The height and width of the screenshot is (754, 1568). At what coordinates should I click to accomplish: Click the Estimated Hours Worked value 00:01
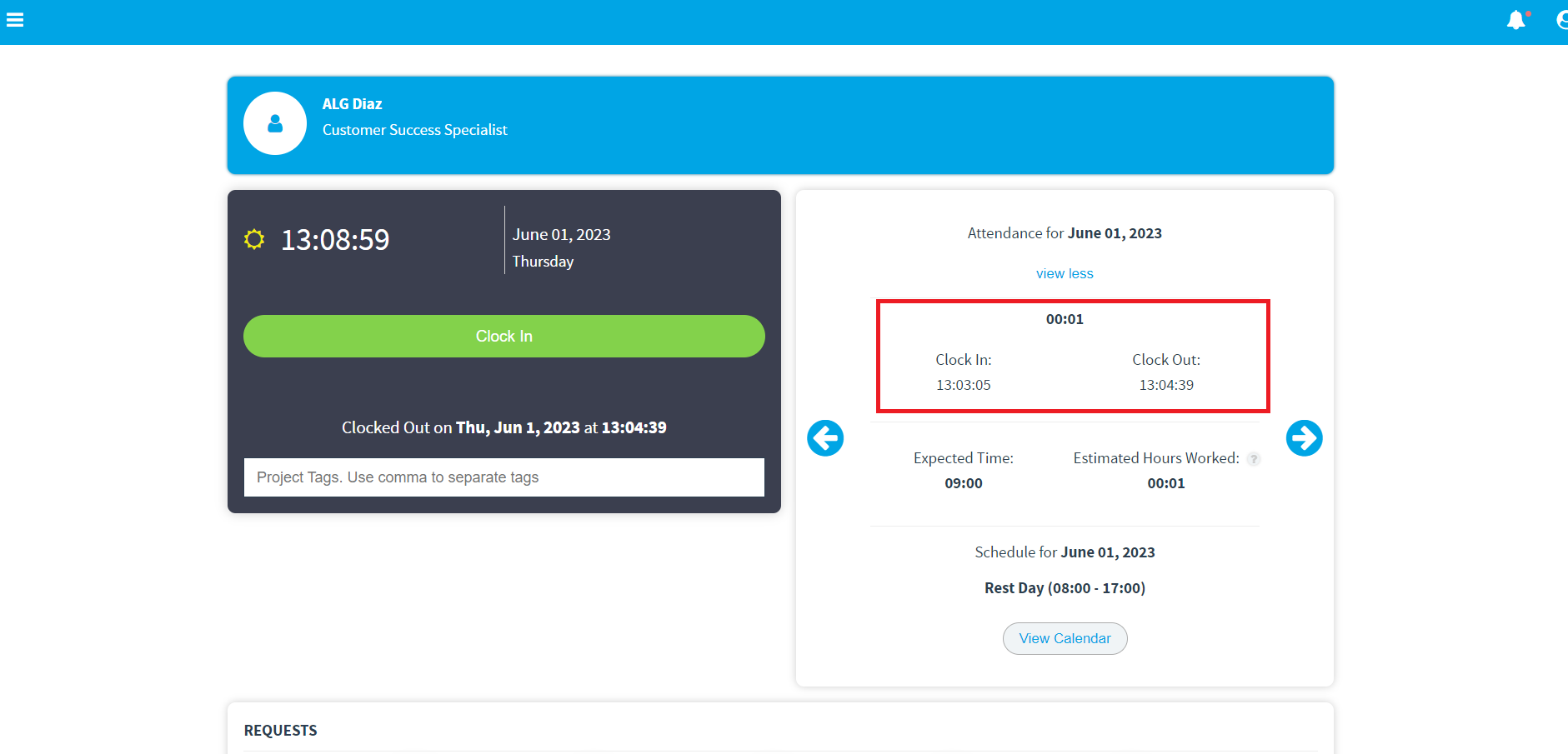pos(1165,483)
